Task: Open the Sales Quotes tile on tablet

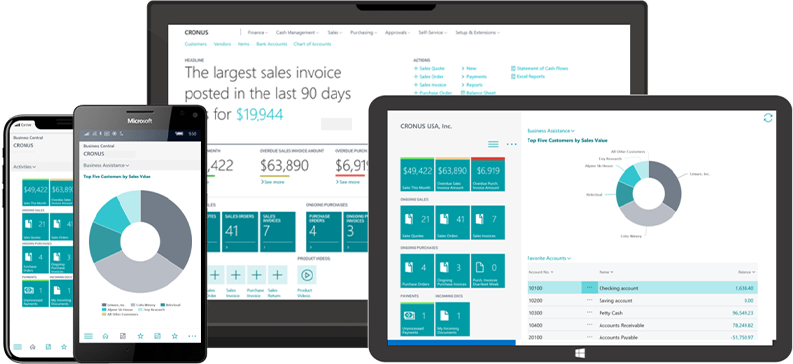Action: pyautogui.click(x=417, y=222)
